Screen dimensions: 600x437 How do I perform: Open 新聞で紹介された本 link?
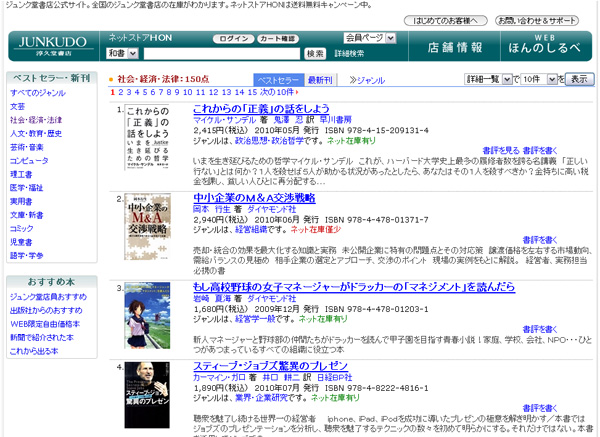click(x=42, y=338)
